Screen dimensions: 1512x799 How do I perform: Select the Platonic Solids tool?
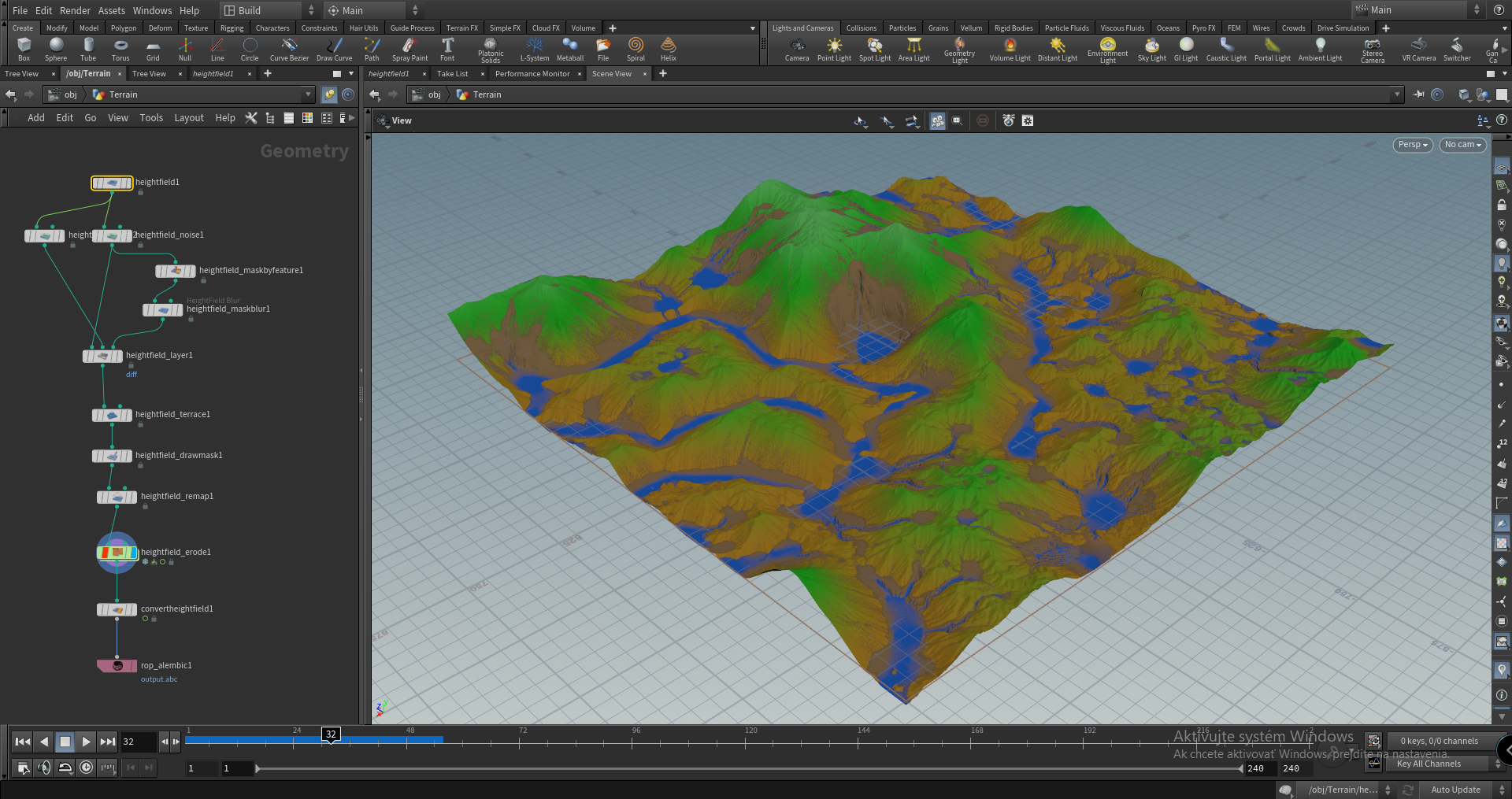[491, 50]
